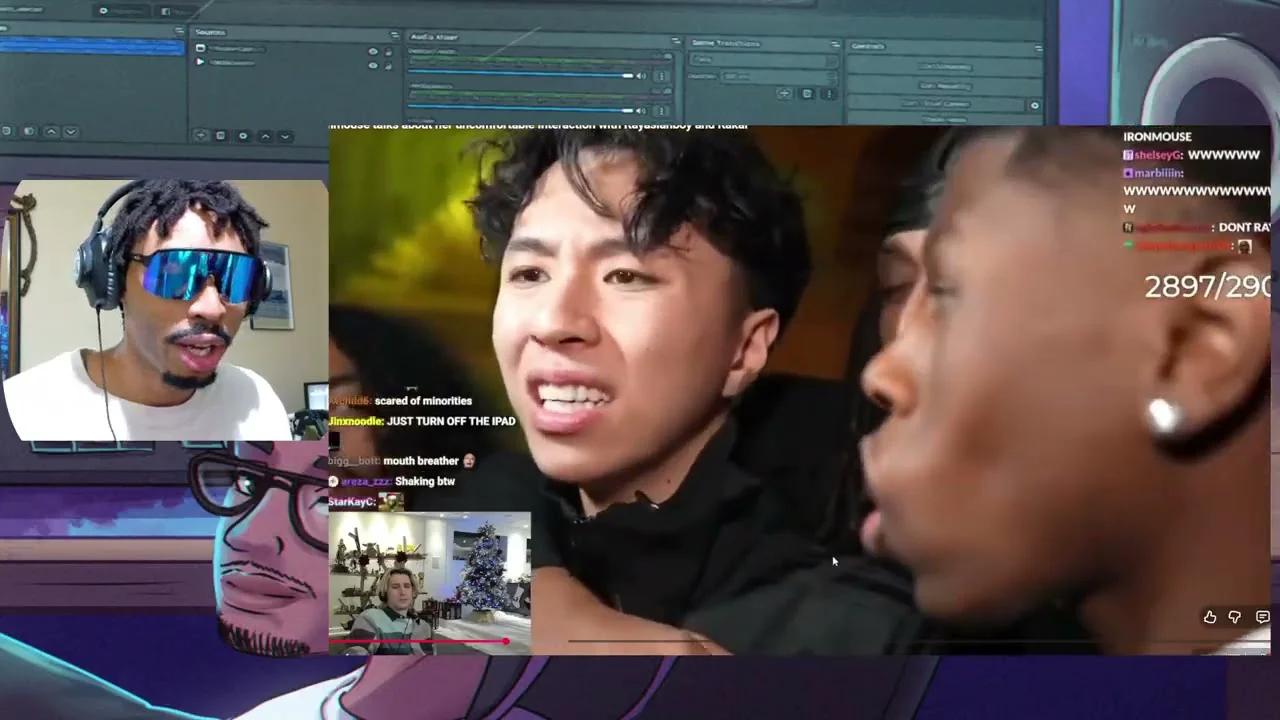This screenshot has height=720, width=1280.
Task: Click chat message 'mouth breather'
Action: click(x=420, y=461)
